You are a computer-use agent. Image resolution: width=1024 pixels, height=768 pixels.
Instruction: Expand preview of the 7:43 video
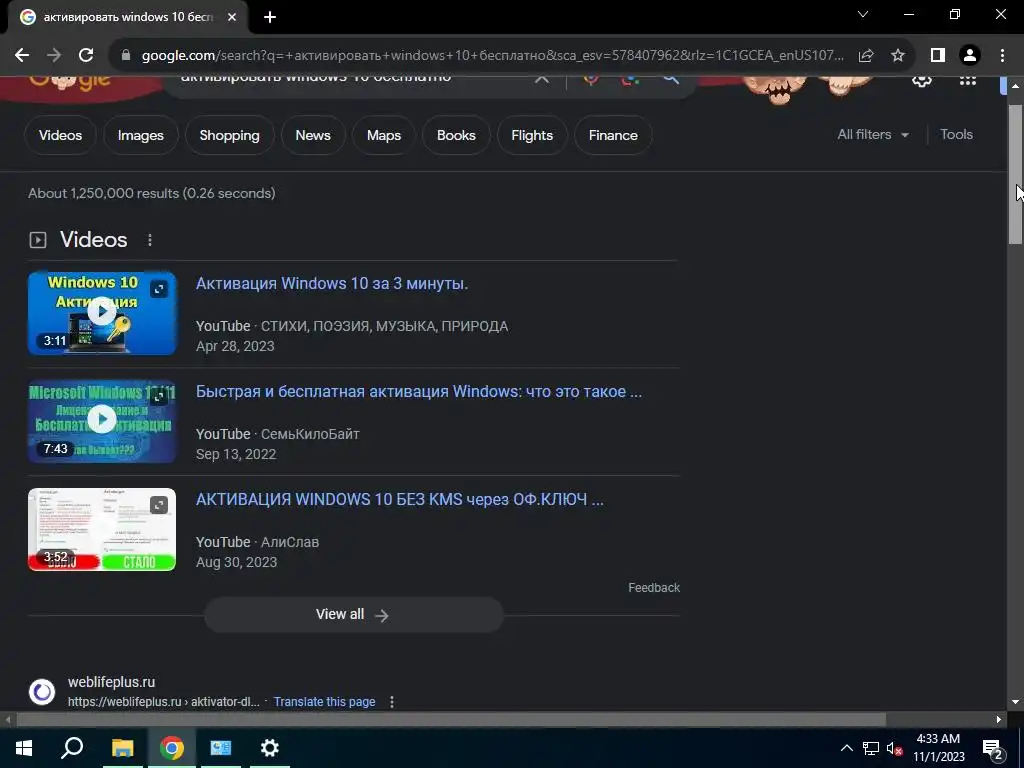(159, 396)
